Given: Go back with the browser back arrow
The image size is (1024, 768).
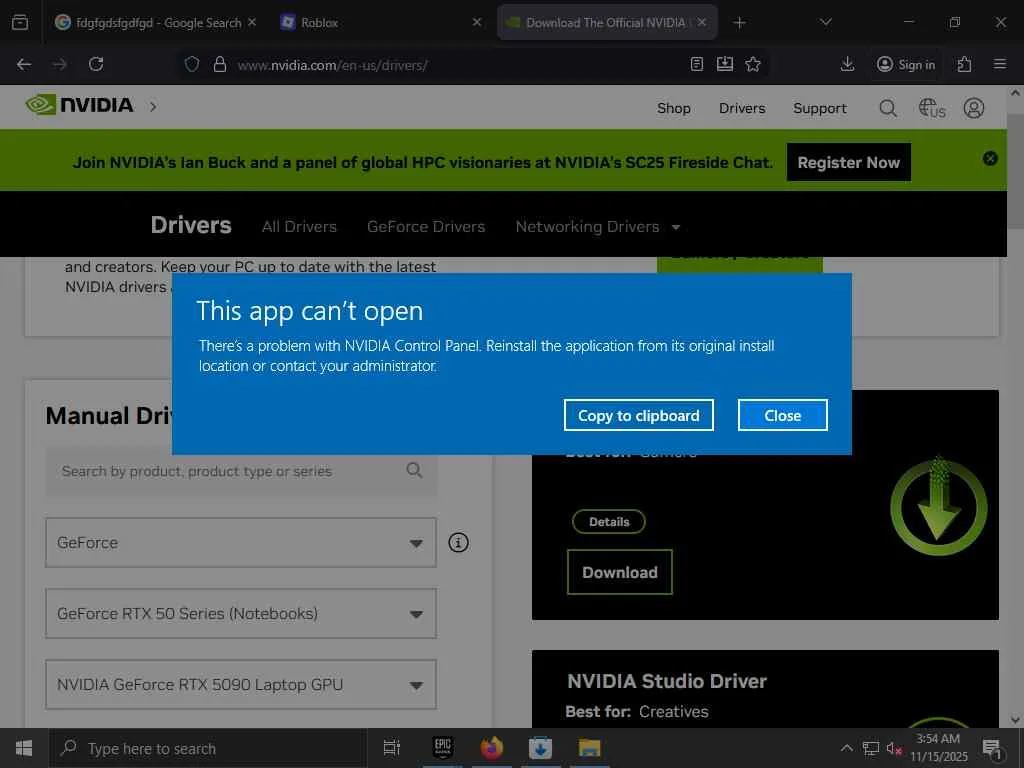Looking at the screenshot, I should (x=24, y=64).
